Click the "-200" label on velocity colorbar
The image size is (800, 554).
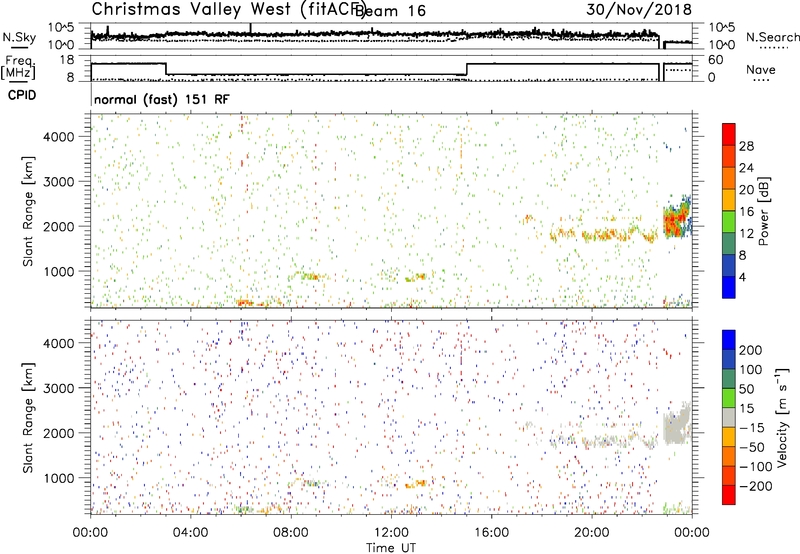[x=755, y=486]
